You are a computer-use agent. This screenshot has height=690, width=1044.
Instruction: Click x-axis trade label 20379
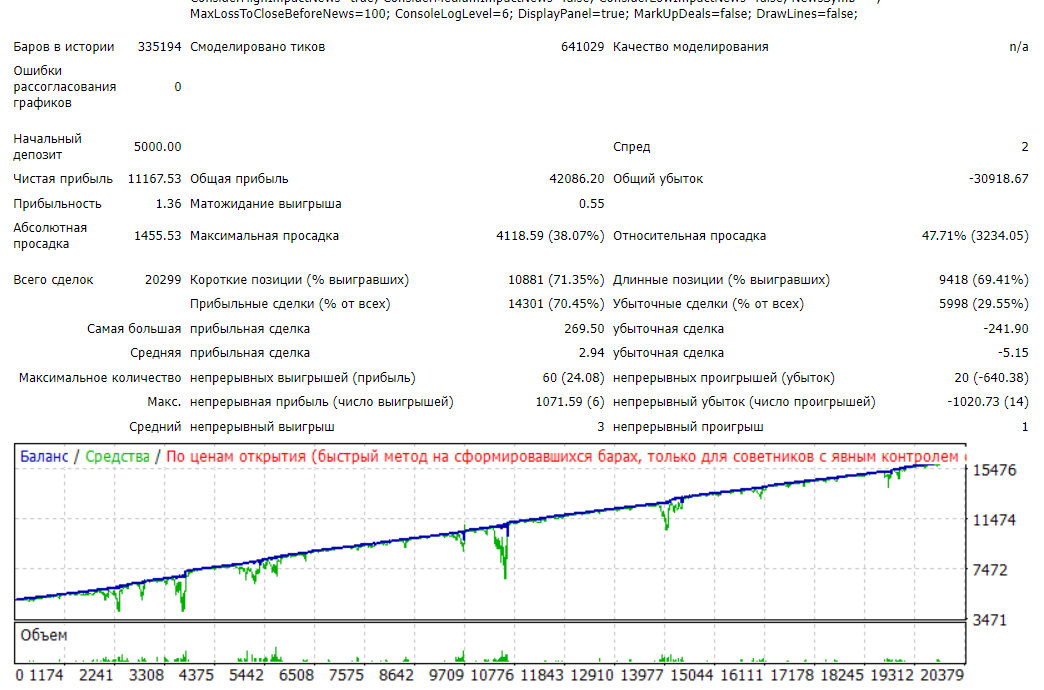(x=942, y=675)
